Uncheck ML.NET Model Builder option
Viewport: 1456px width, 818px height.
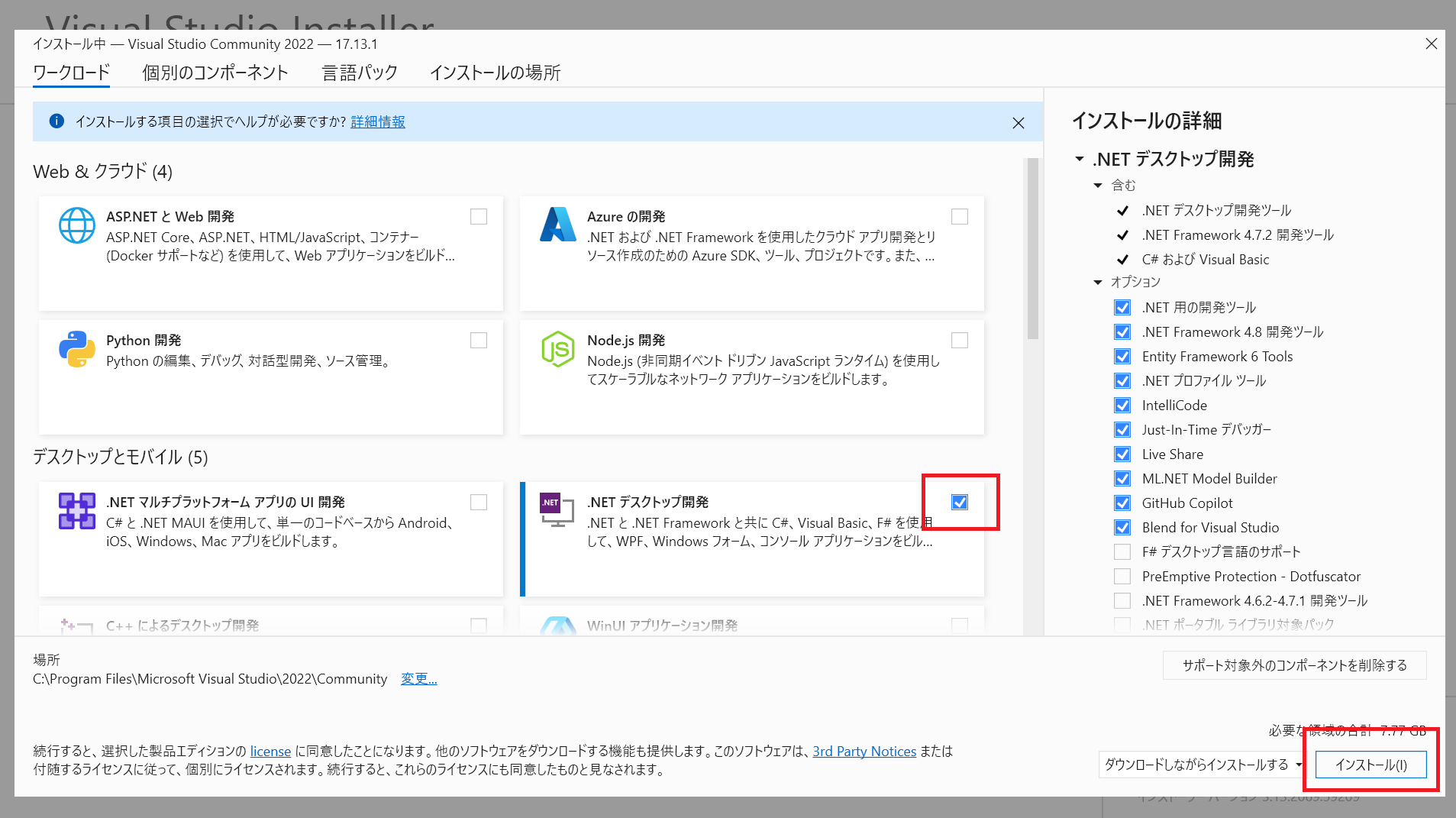coord(1122,479)
